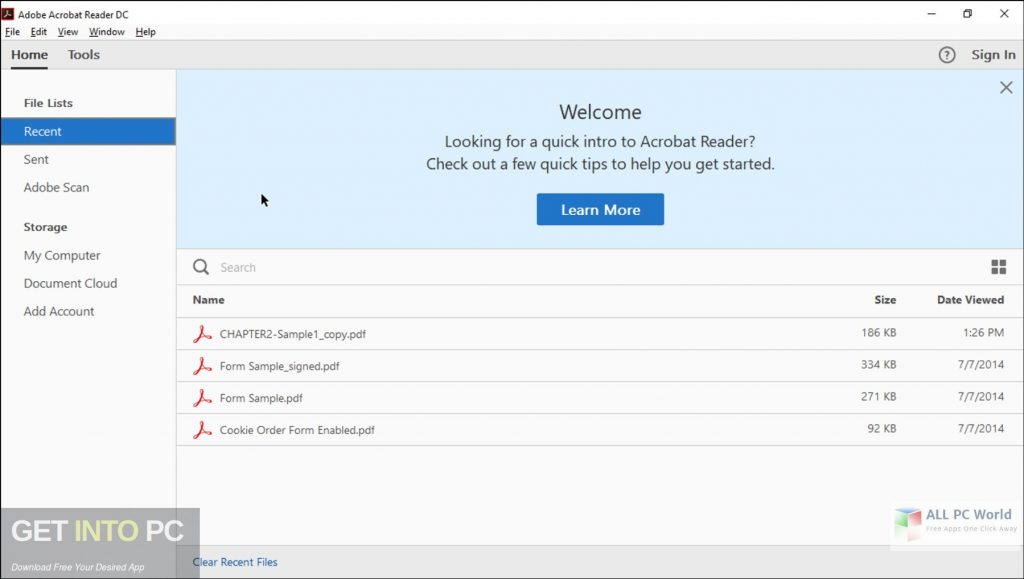The image size is (1024, 579).
Task: Click PDF icon beside Form Sample.pdf
Action: pos(202,398)
